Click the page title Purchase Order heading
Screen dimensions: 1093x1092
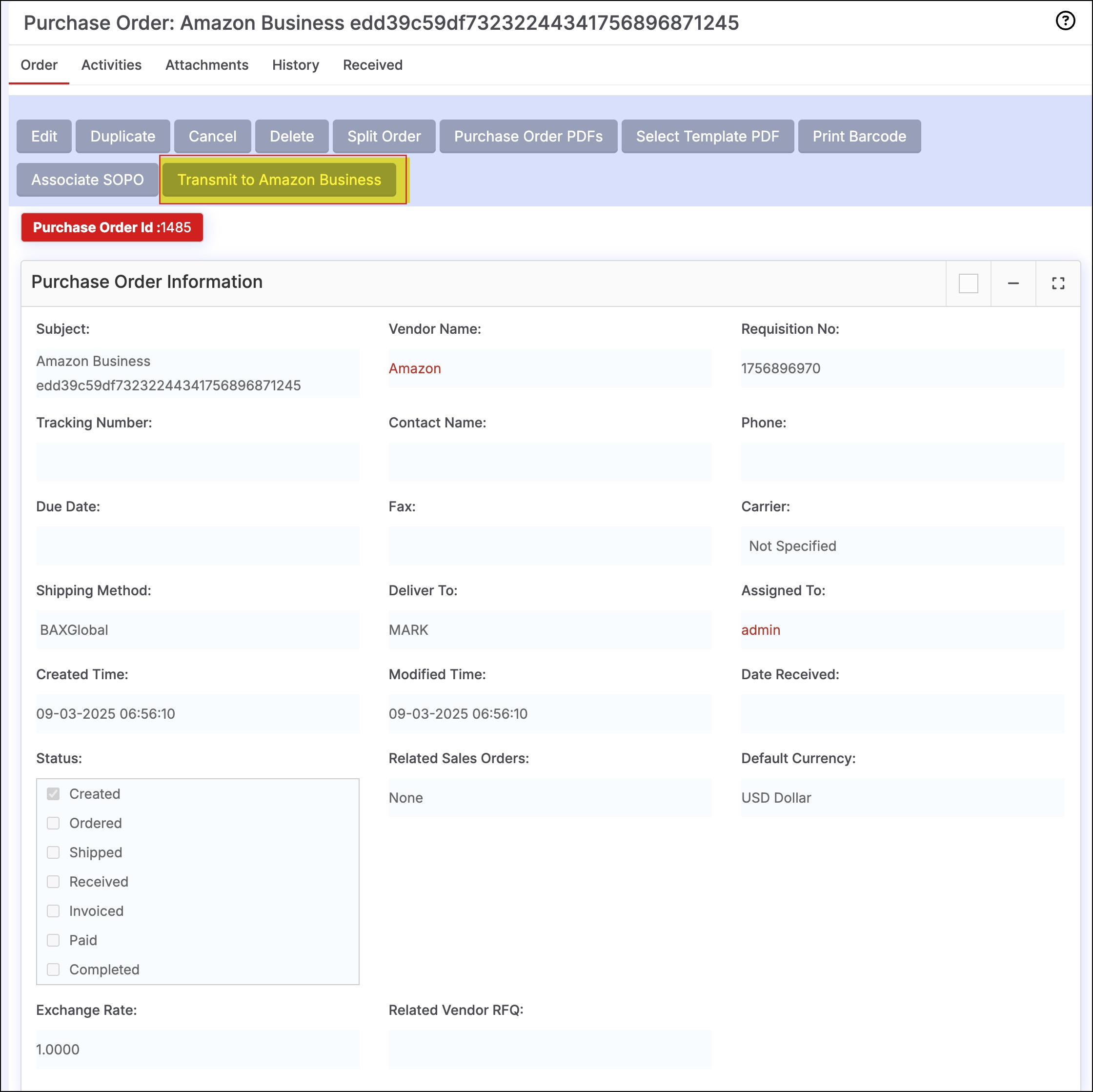pyautogui.click(x=381, y=23)
